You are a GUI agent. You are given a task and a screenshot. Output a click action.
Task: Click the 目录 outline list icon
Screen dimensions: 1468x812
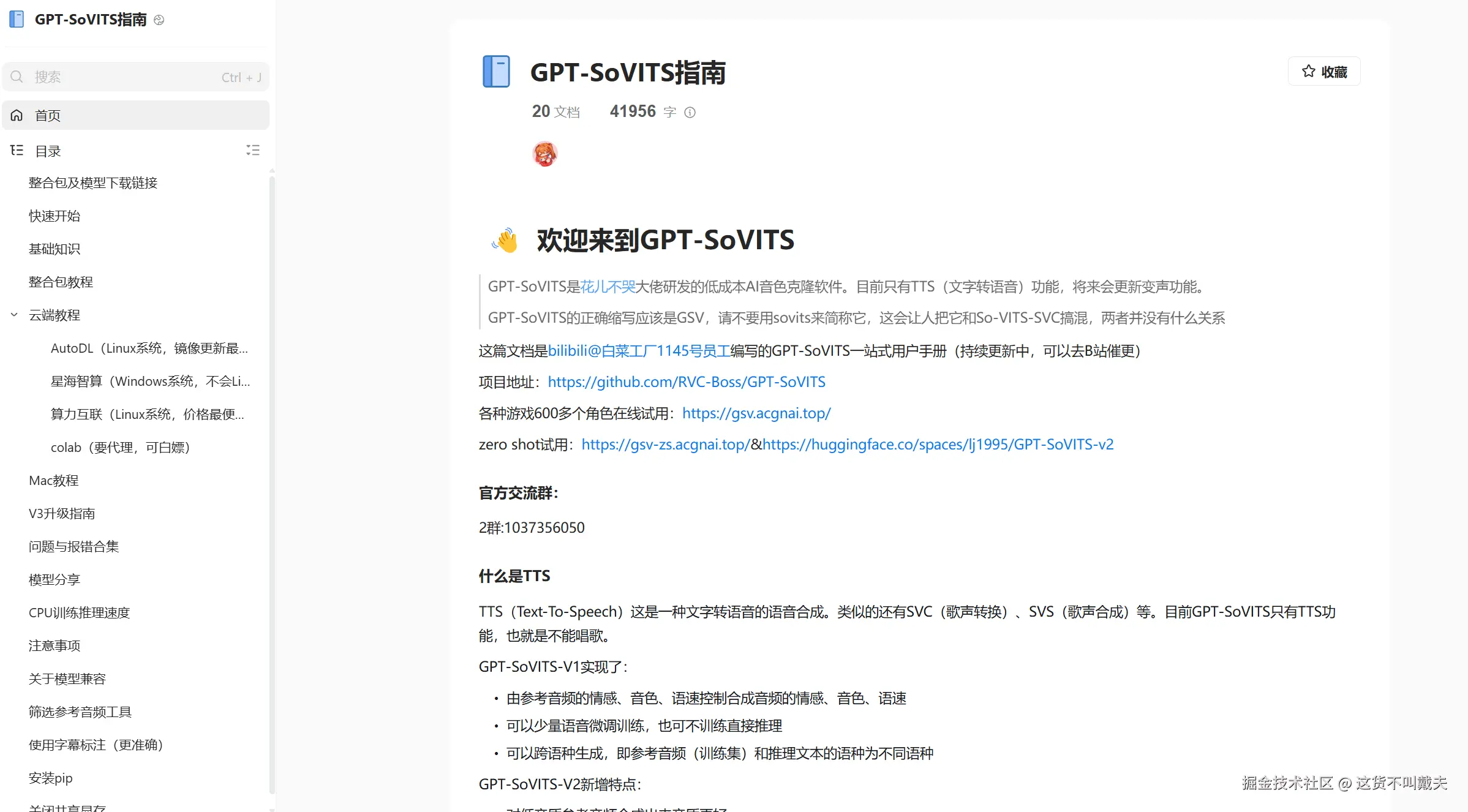(x=17, y=151)
